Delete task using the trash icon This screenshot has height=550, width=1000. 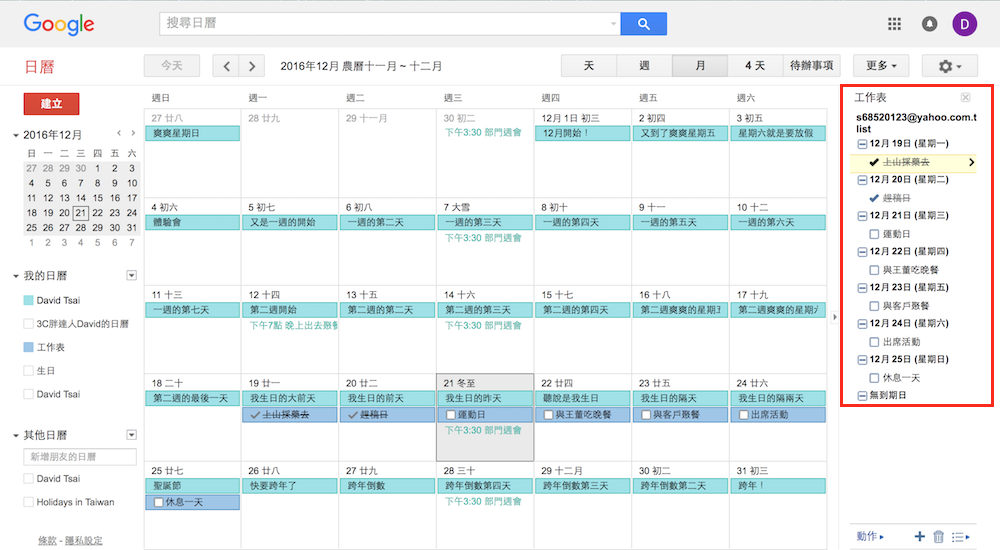pos(938,537)
